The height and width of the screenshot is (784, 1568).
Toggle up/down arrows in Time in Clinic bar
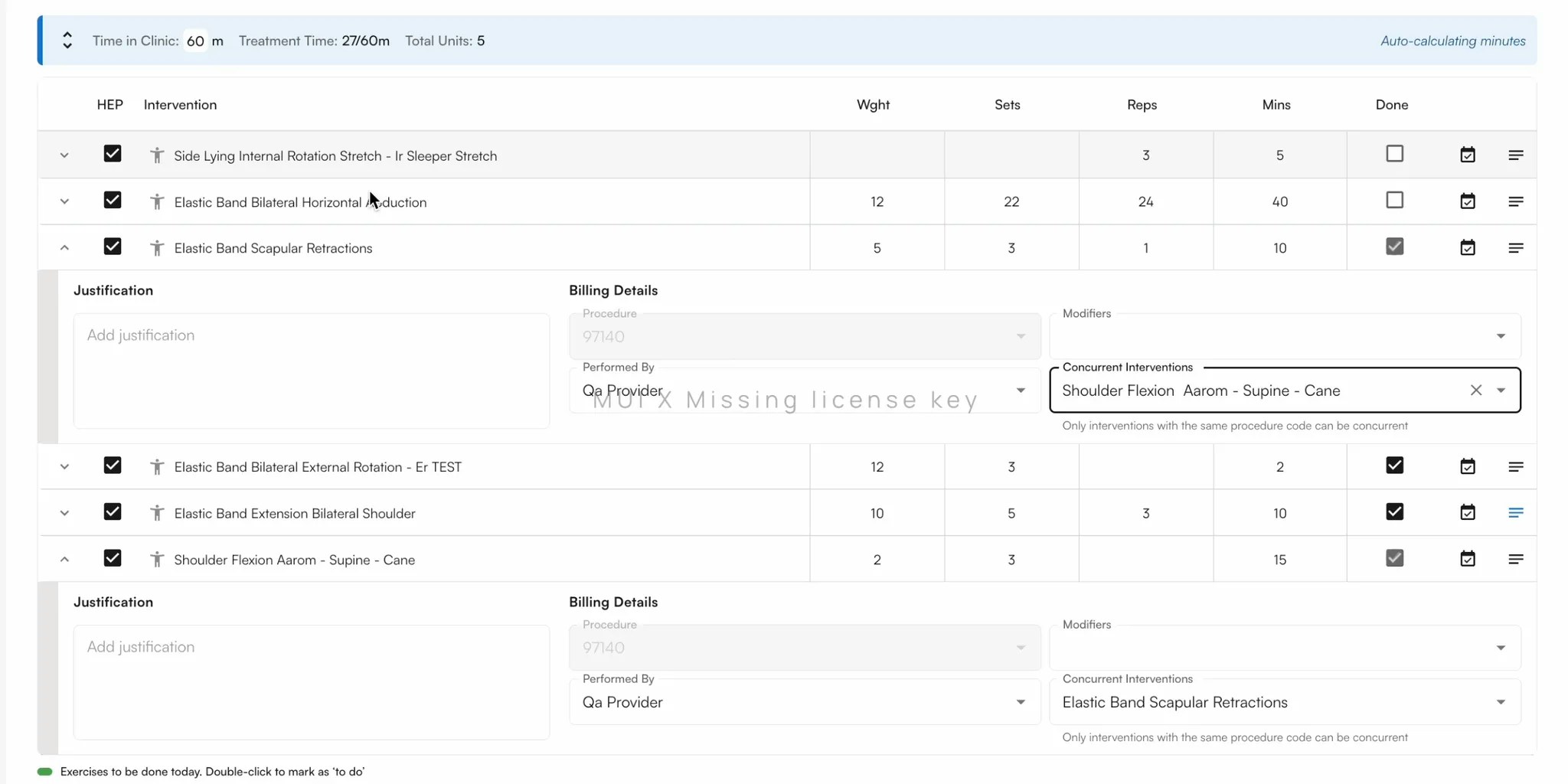(67, 41)
